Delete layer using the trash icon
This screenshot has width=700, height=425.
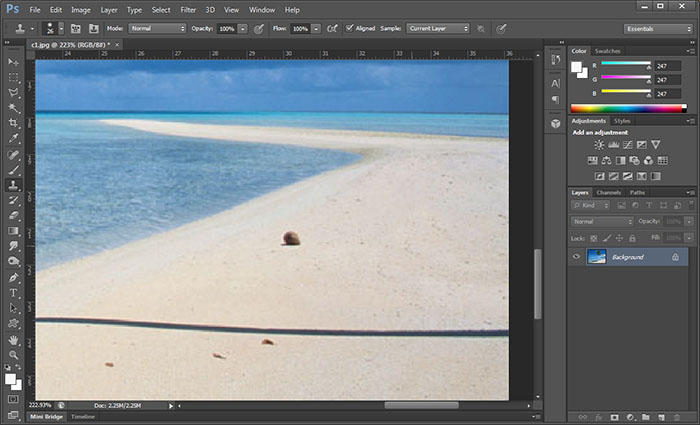click(x=678, y=415)
